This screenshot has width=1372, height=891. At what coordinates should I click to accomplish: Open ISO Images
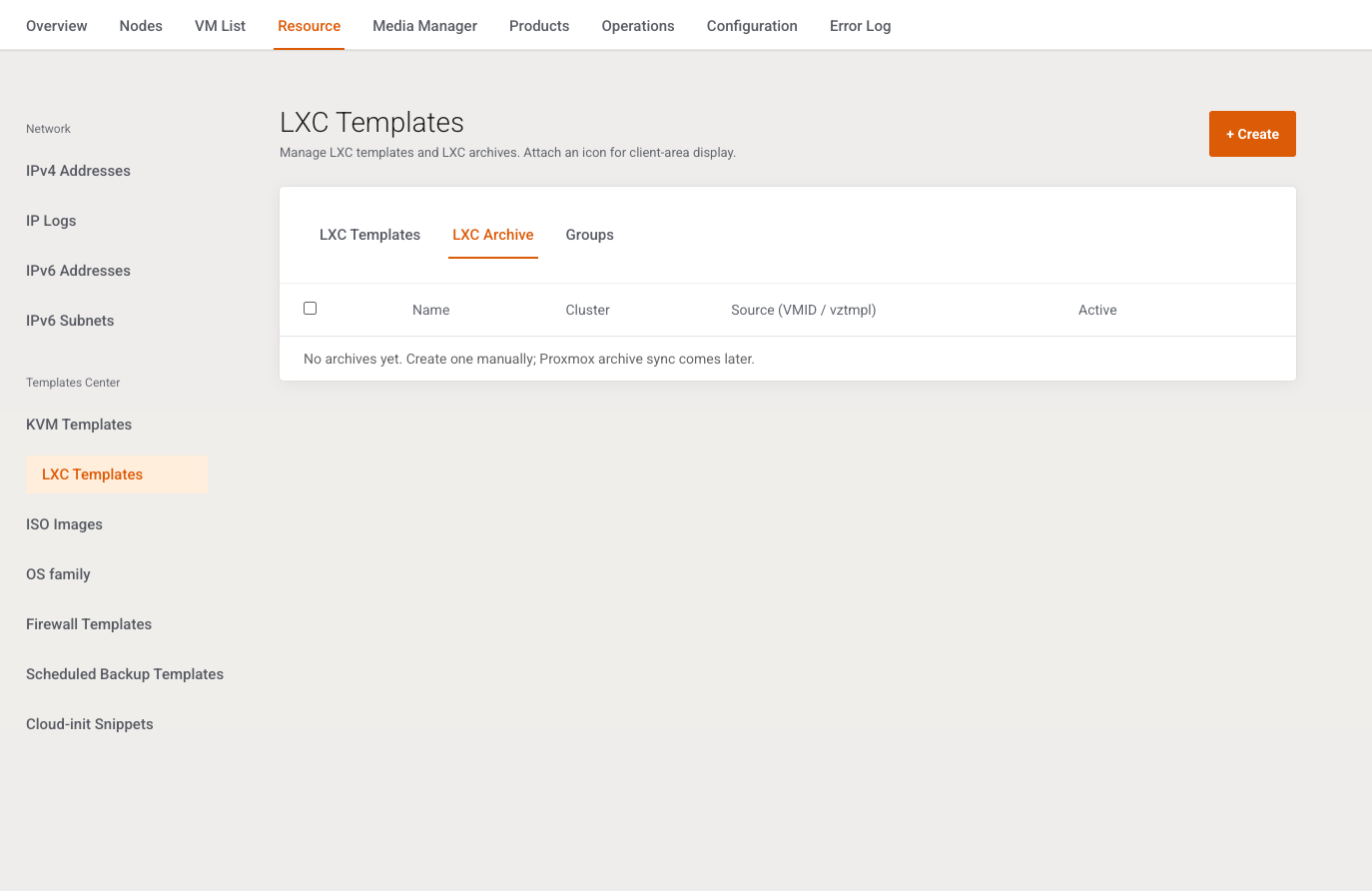64,524
